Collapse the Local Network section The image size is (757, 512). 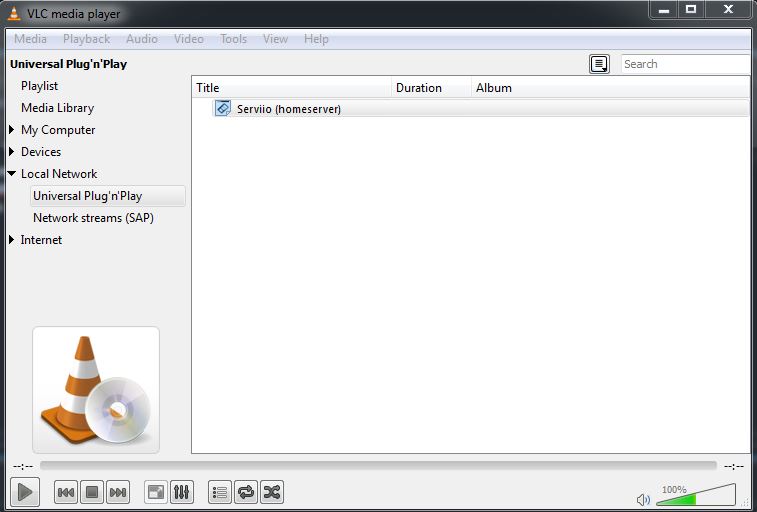12,174
